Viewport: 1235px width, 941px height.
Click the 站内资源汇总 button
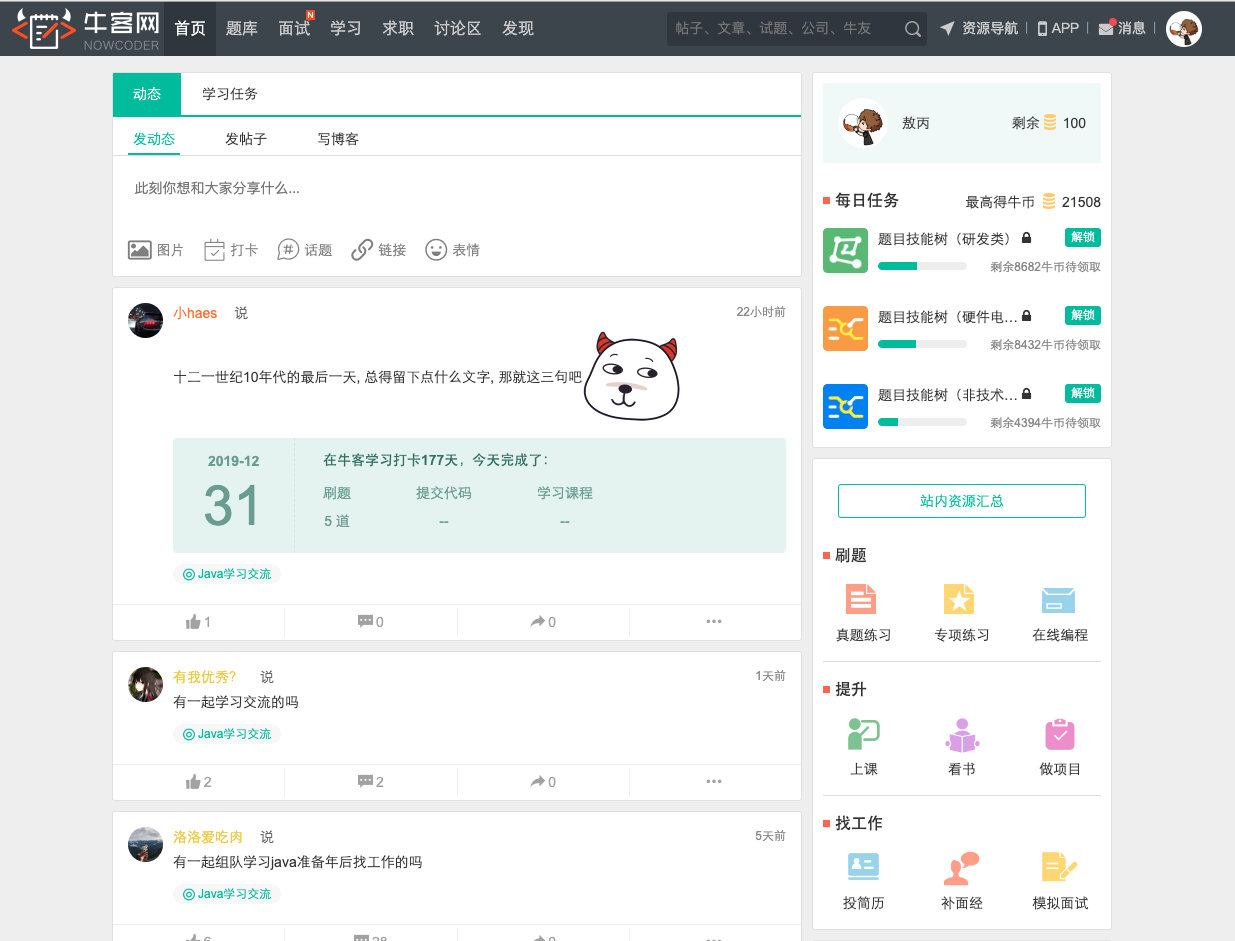(961, 501)
